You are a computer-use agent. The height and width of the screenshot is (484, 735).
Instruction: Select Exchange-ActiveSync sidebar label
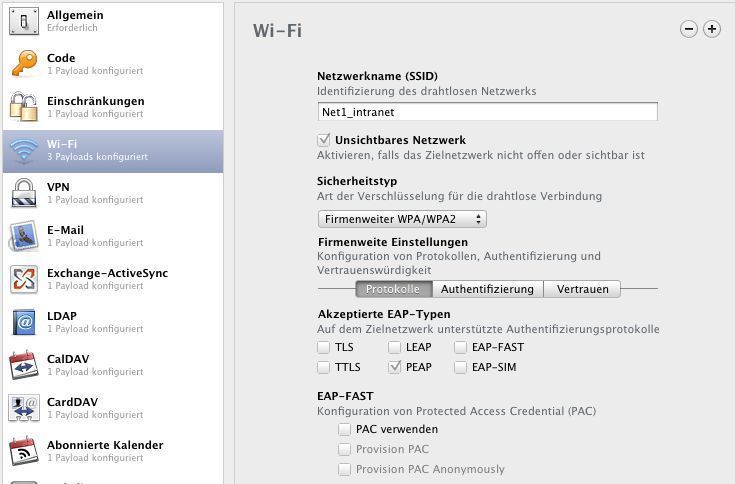click(x=107, y=273)
